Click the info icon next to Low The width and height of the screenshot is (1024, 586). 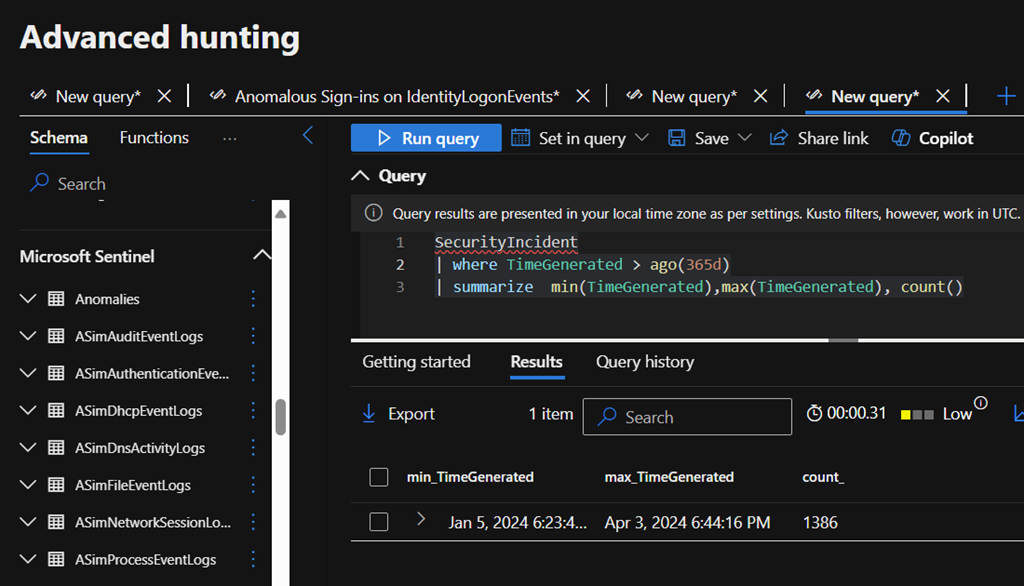pyautogui.click(x=980, y=404)
